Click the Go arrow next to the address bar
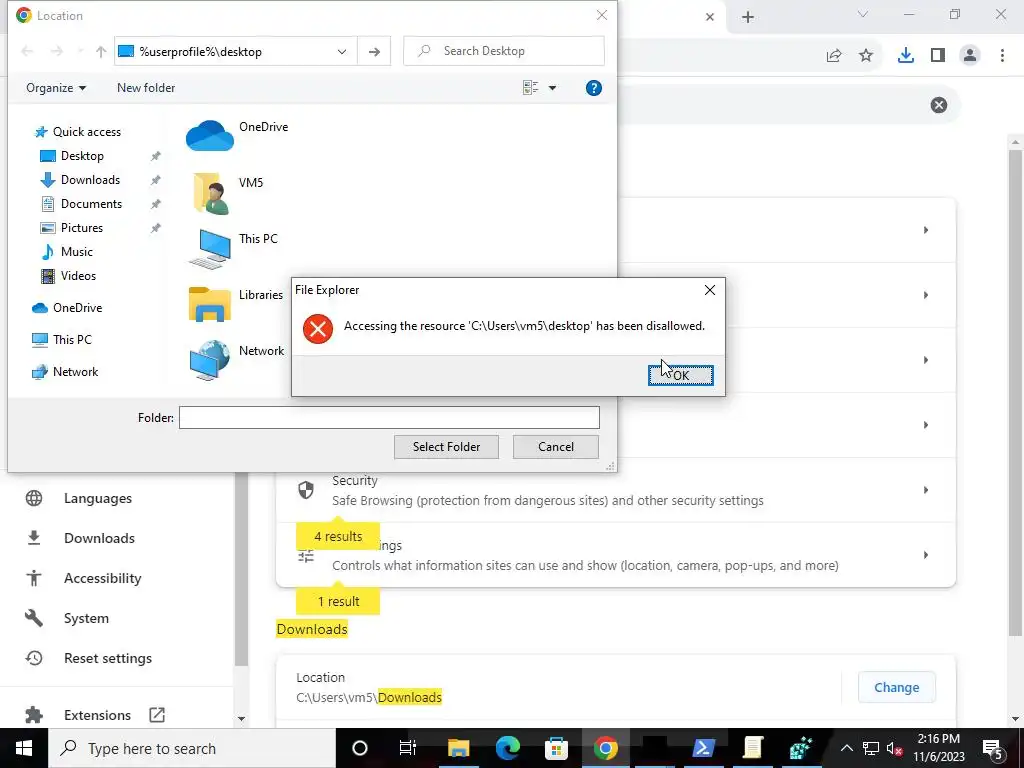 374,52
